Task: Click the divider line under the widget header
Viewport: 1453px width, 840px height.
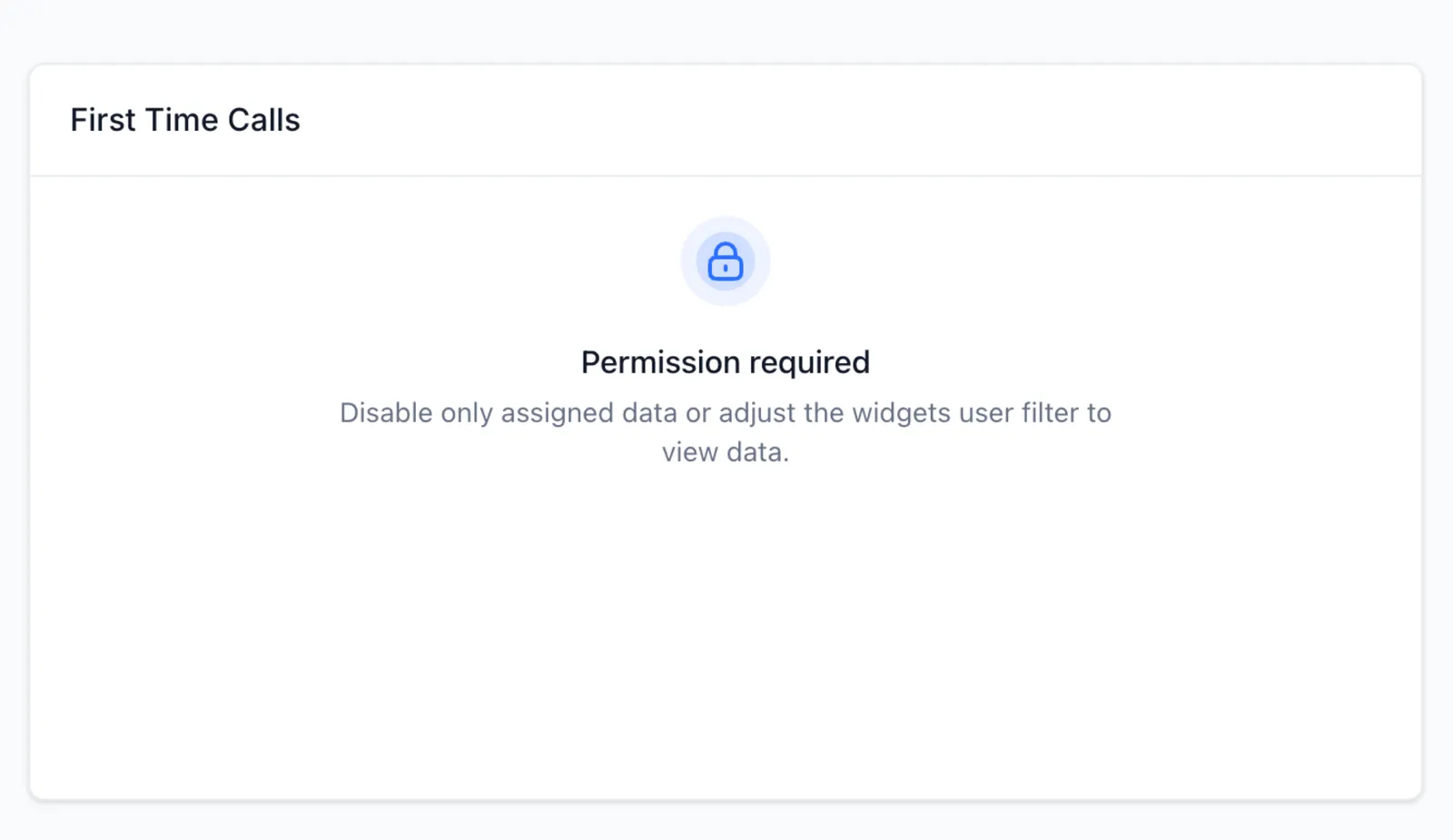Action: pyautogui.click(x=726, y=175)
